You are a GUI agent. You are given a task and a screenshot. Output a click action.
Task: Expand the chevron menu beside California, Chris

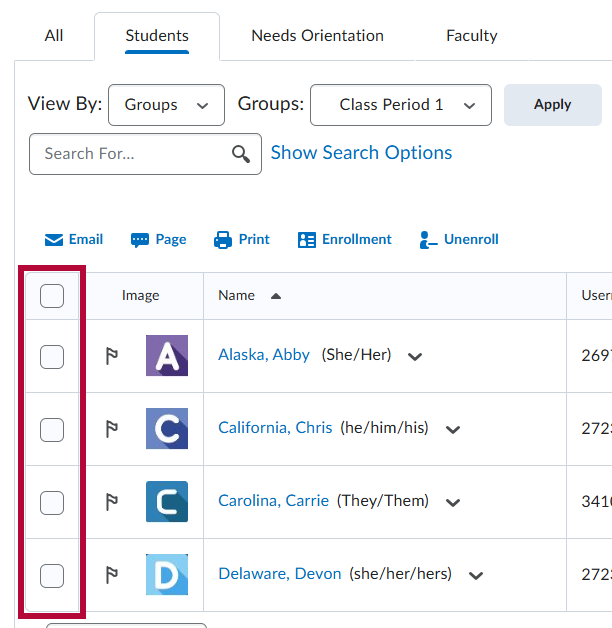pos(453,430)
